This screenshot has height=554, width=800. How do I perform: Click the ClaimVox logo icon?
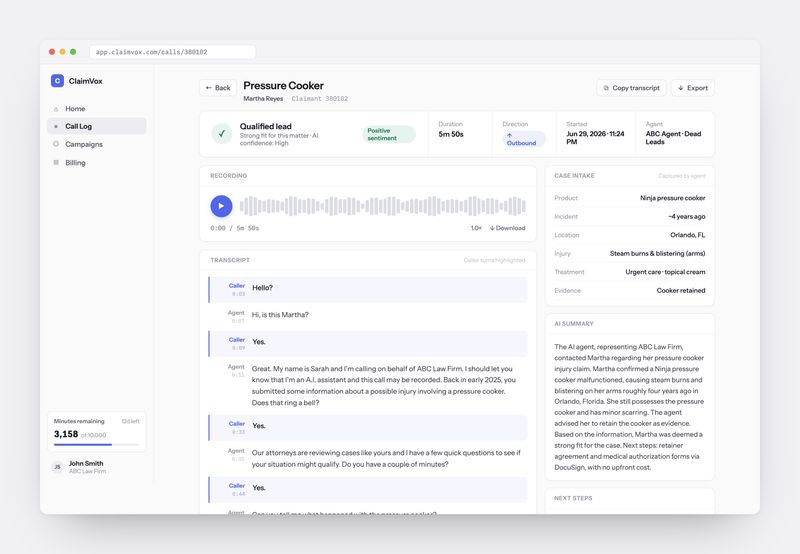(x=57, y=81)
